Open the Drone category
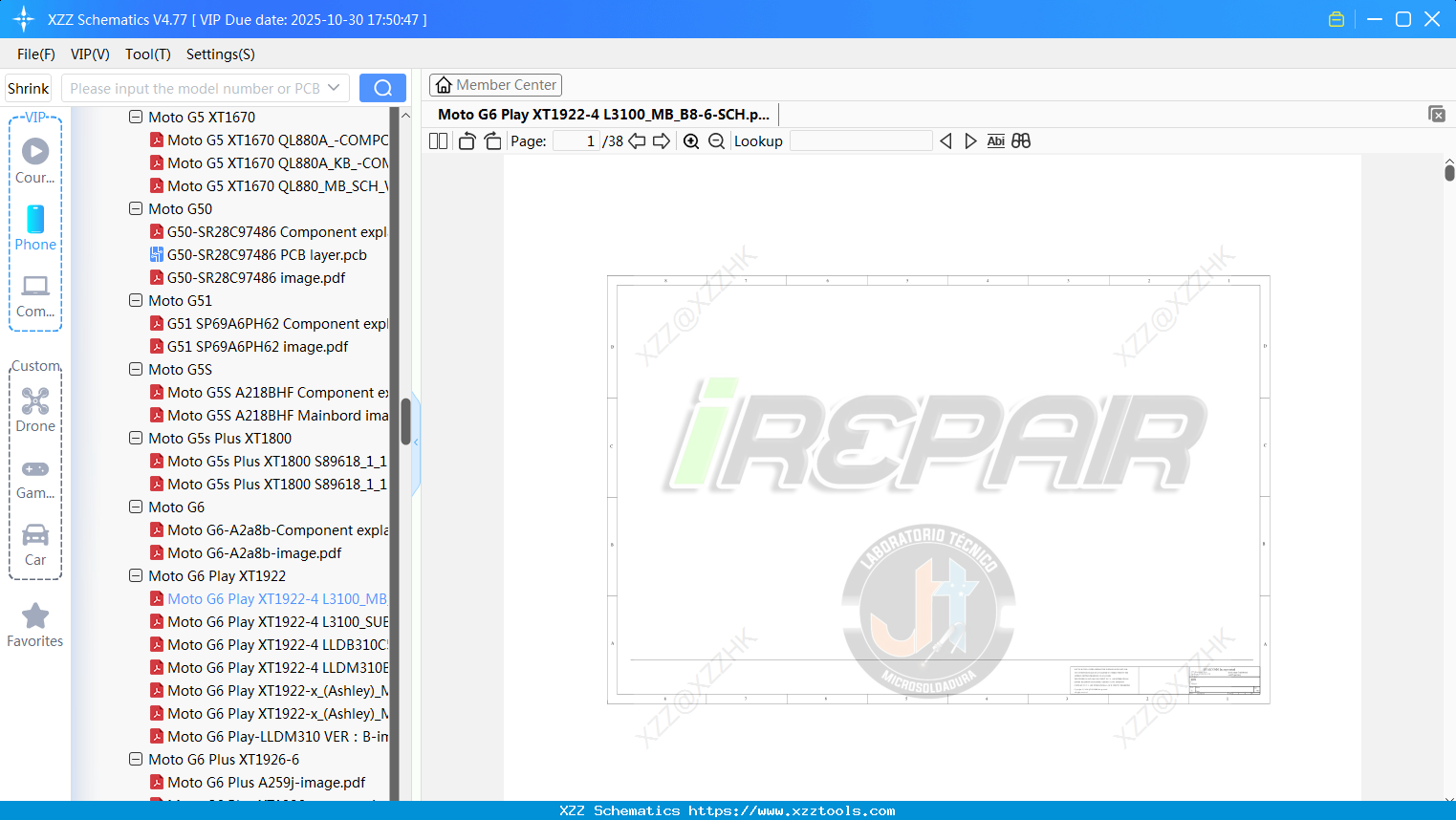Screen dimensions: 1456x820 tap(35, 409)
